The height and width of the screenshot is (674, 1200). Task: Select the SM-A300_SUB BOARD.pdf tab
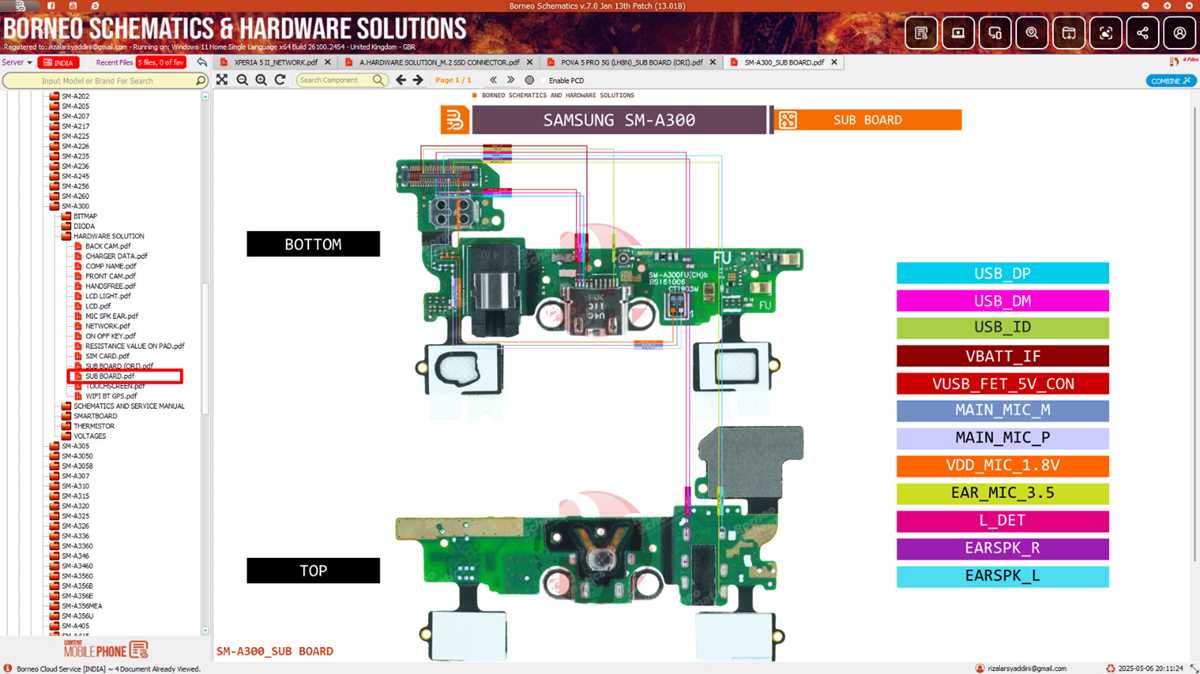point(783,62)
